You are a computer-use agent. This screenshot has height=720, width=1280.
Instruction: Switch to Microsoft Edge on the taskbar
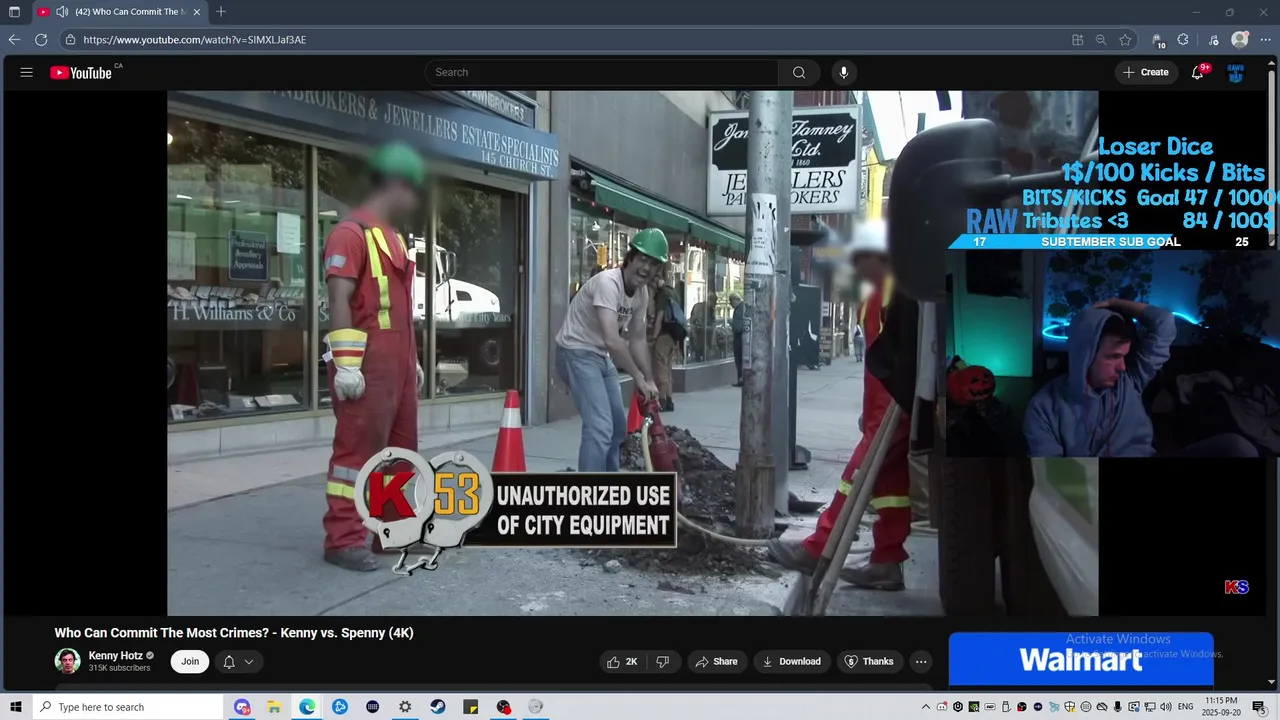[307, 707]
